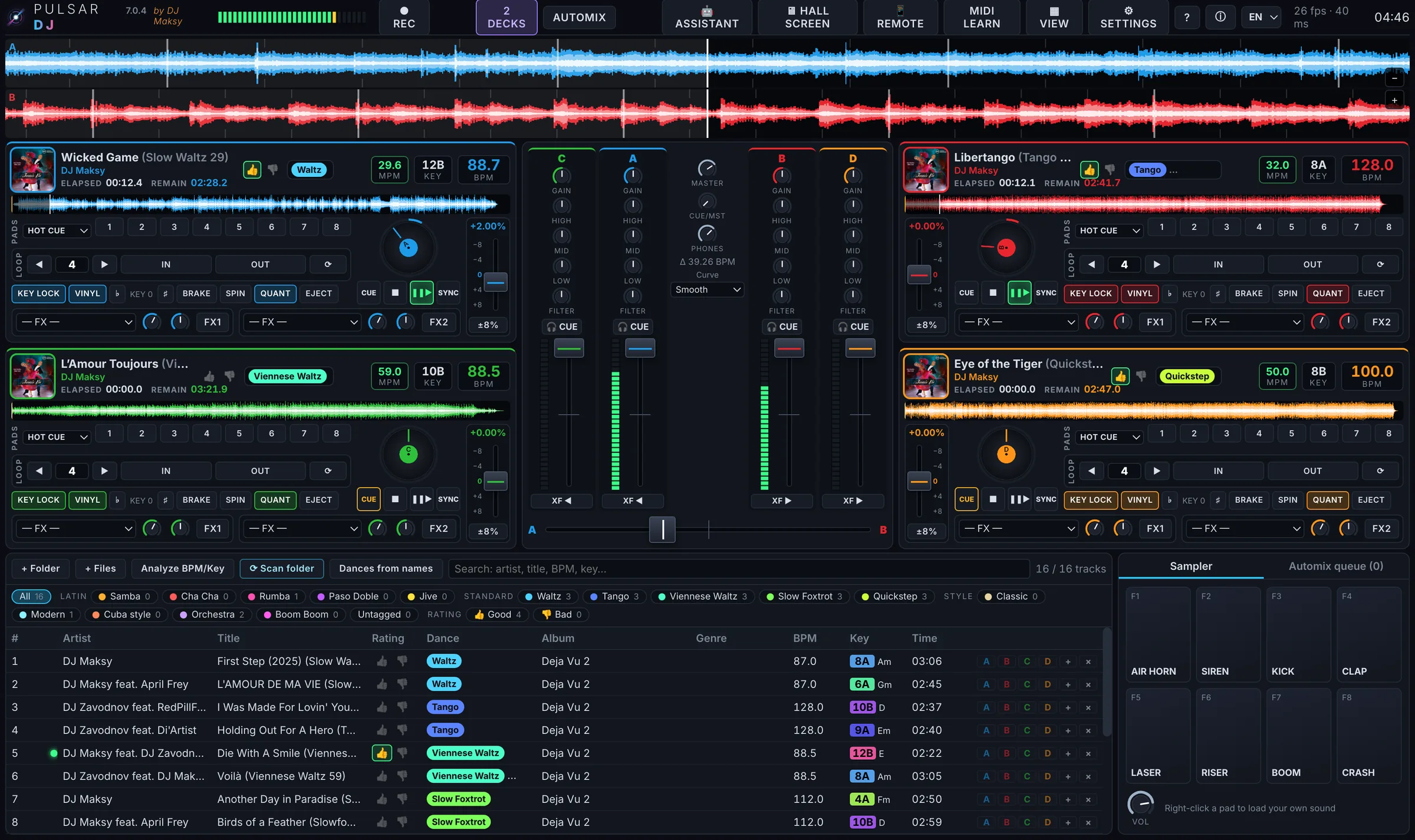Click AUTOMIX button in top bar
Screen dimensions: 1415x840
[579, 17]
